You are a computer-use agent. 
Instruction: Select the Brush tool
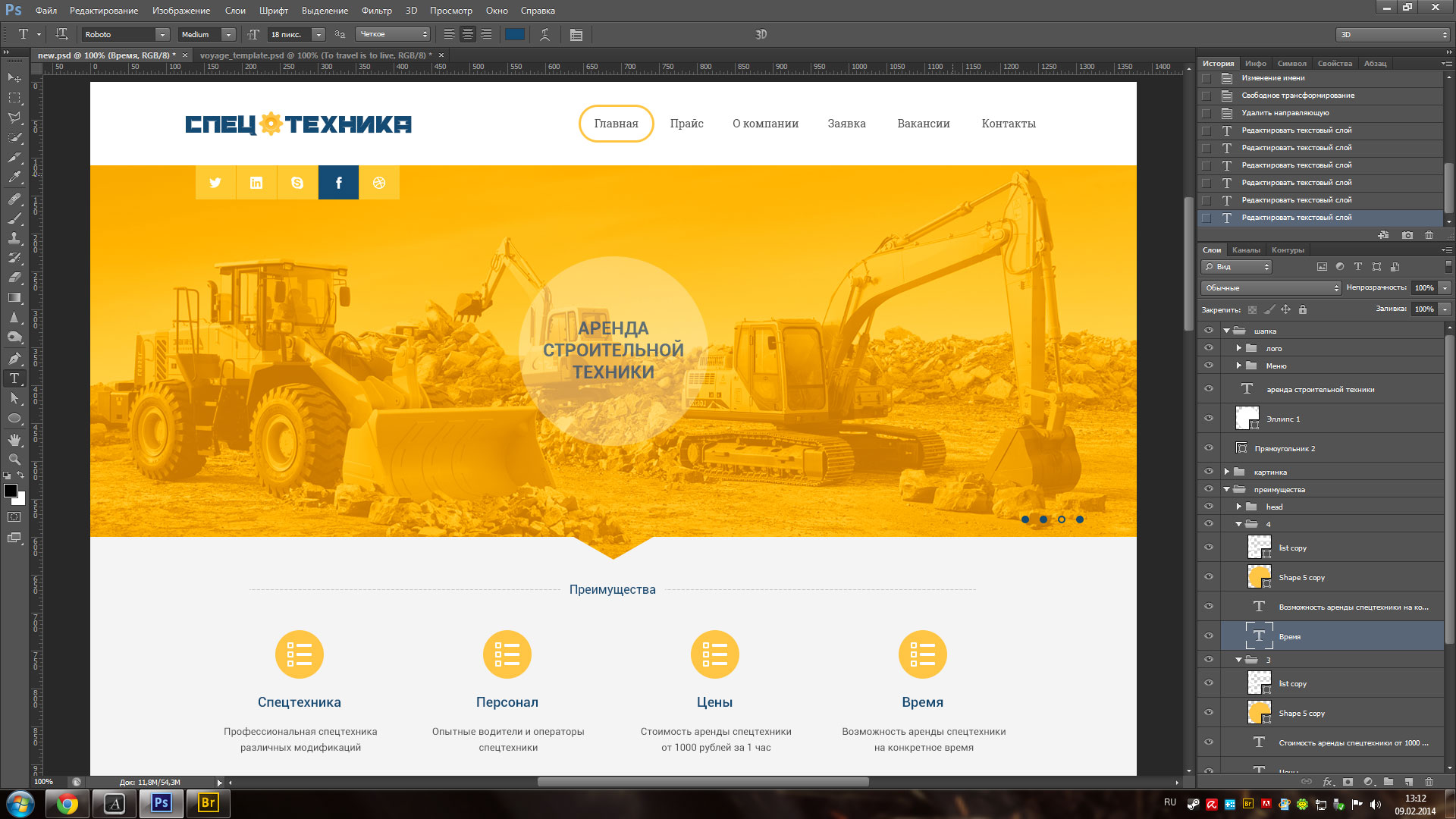pos(14,218)
